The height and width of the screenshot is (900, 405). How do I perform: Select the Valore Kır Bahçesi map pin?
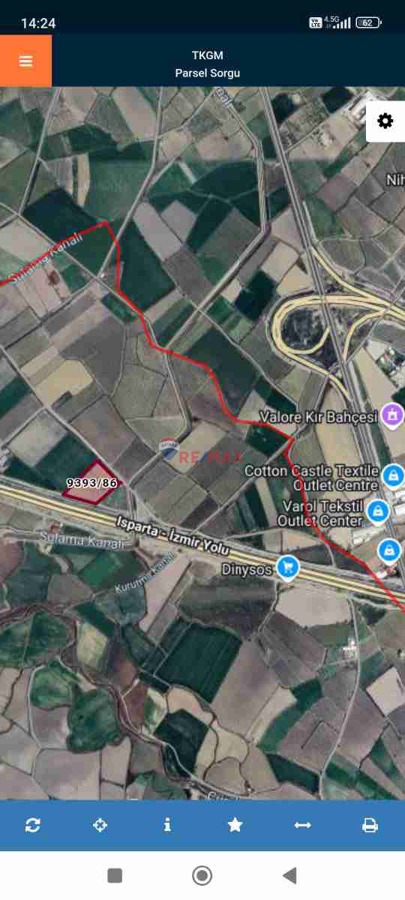pos(393,416)
